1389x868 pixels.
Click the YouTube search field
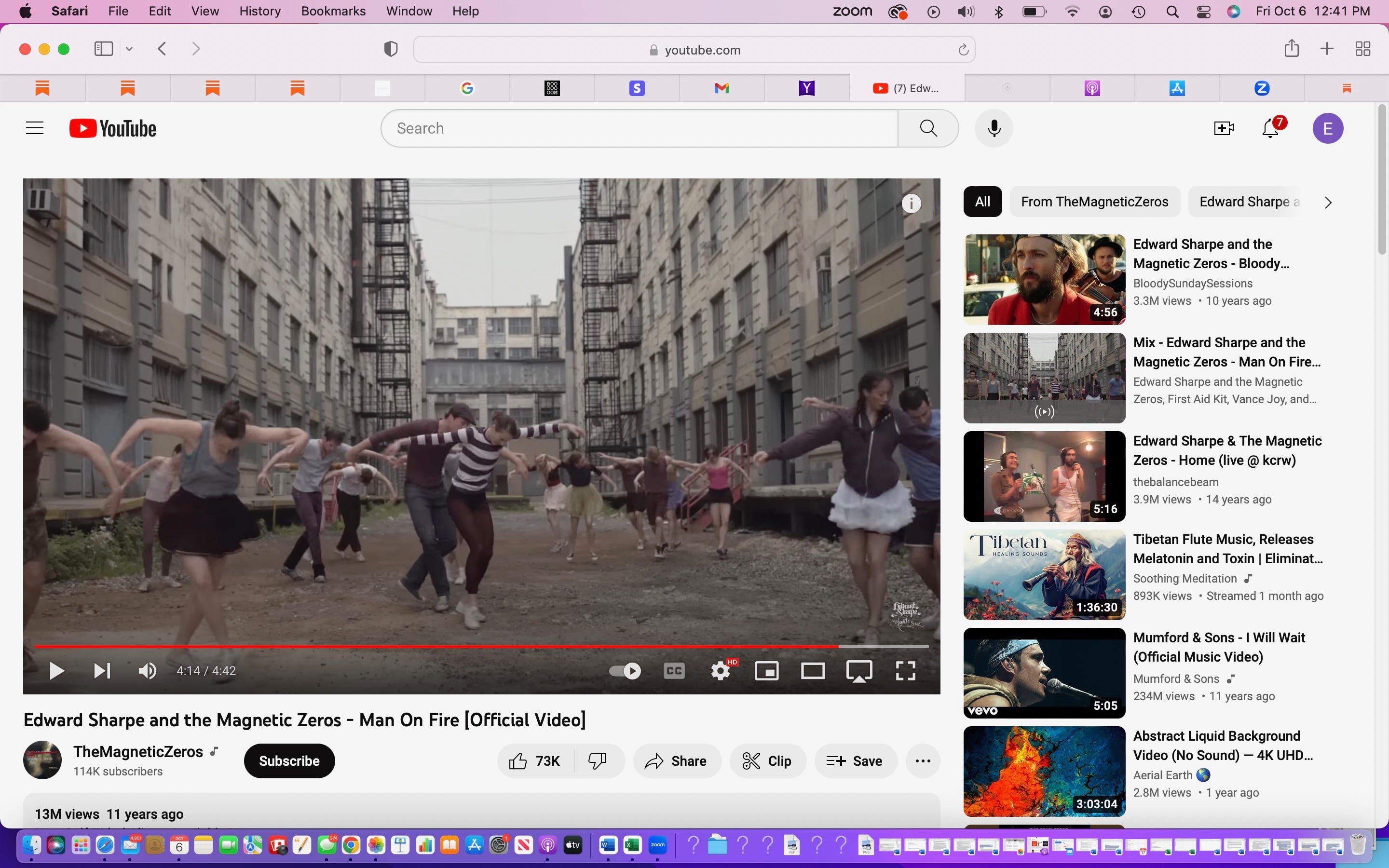pos(639,128)
